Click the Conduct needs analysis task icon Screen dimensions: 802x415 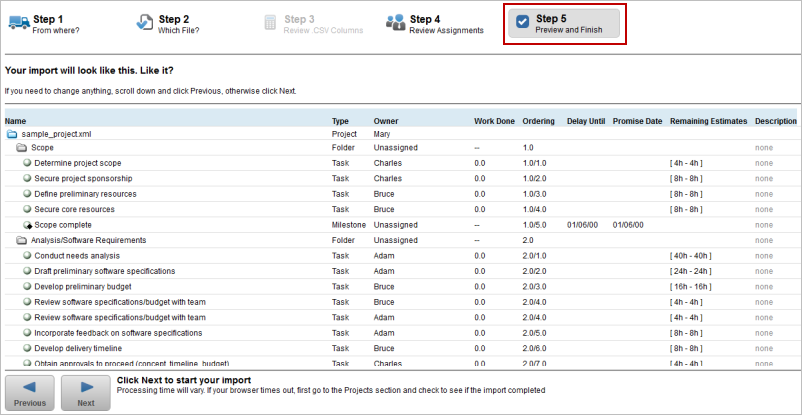click(27, 256)
